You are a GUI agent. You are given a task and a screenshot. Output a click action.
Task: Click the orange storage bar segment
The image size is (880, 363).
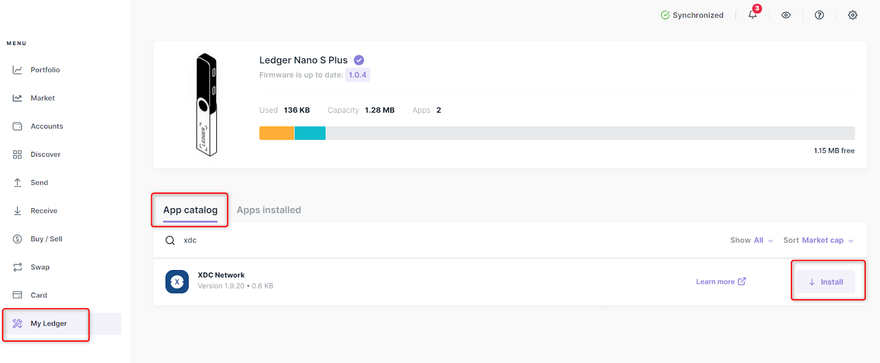click(x=277, y=133)
